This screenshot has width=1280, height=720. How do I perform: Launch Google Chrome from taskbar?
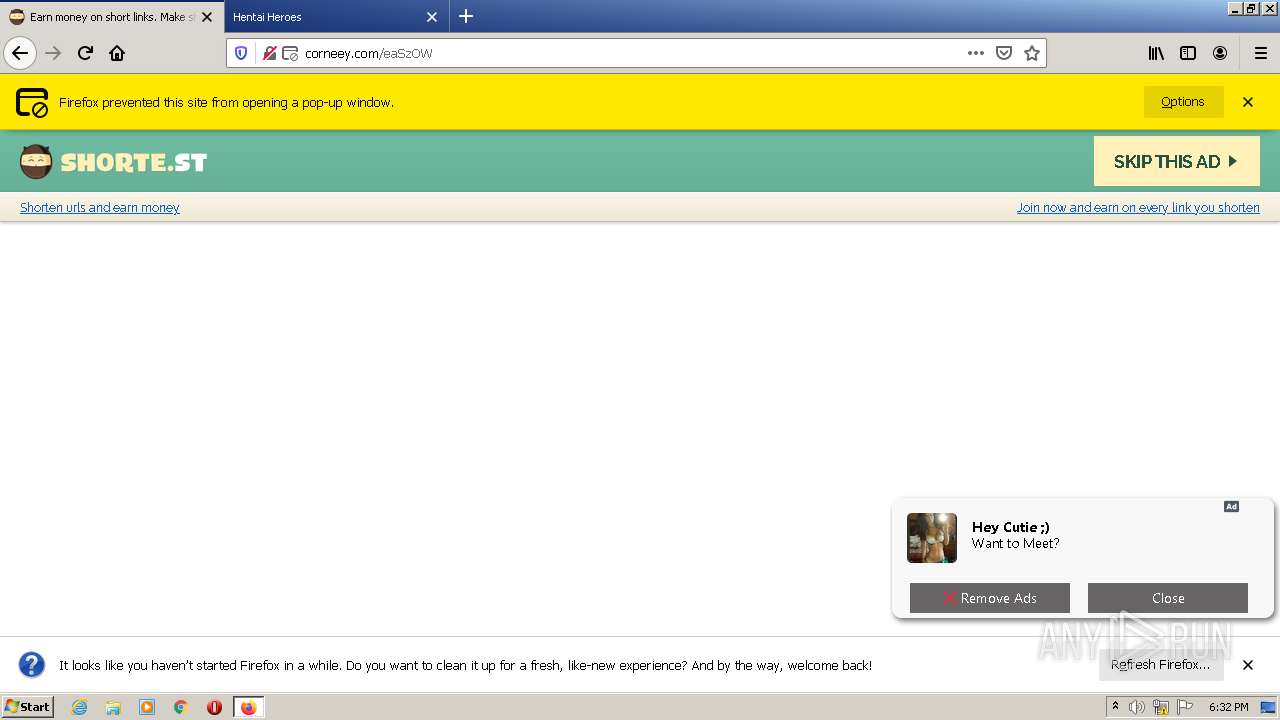(181, 707)
